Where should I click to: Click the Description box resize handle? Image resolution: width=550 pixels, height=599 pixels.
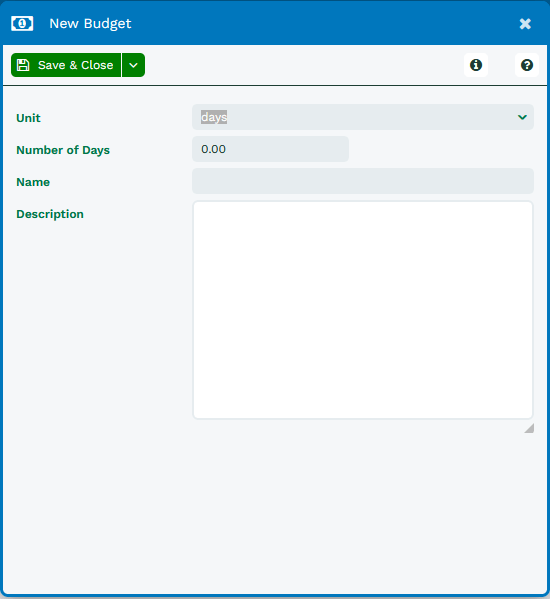coord(529,428)
